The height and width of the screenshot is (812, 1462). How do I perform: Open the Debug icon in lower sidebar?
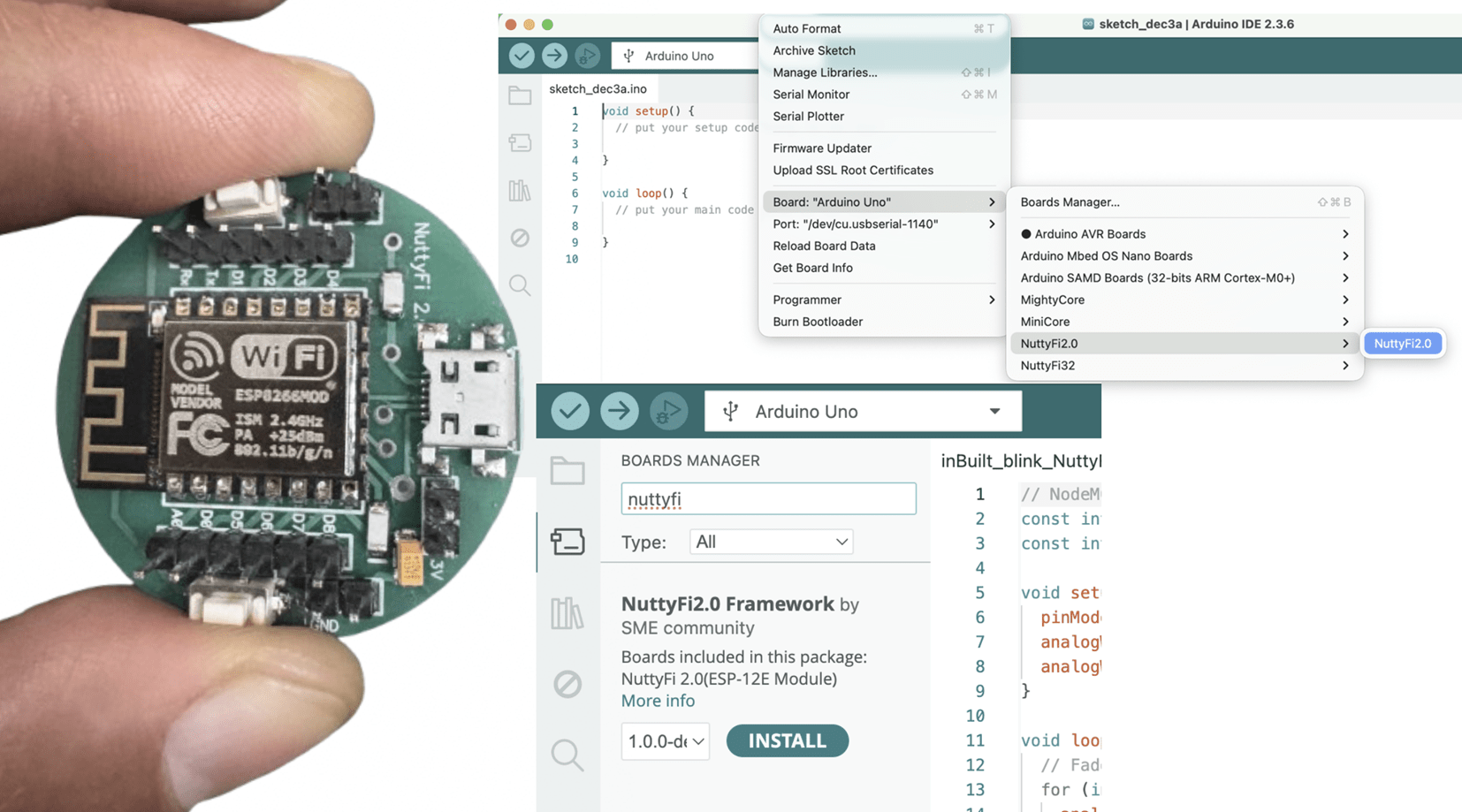click(x=567, y=684)
